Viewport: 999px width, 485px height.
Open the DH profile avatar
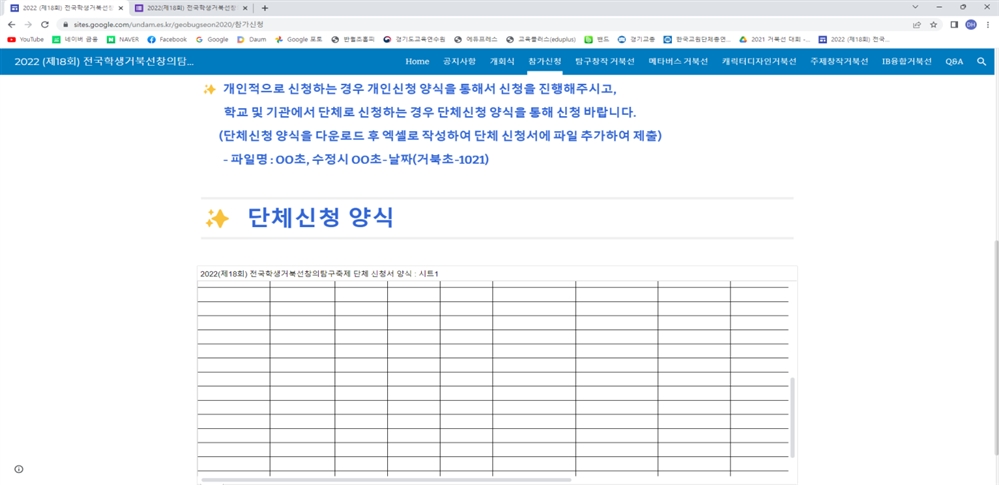coord(970,24)
